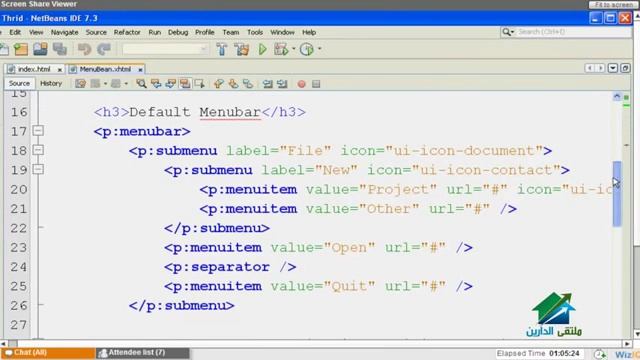Screen dimensions: 640x360
Task: Click the Profile Project clock icon
Action: (307, 49)
